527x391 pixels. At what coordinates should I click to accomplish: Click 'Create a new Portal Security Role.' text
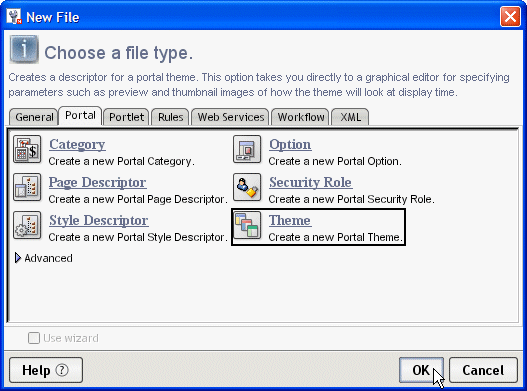point(352,199)
